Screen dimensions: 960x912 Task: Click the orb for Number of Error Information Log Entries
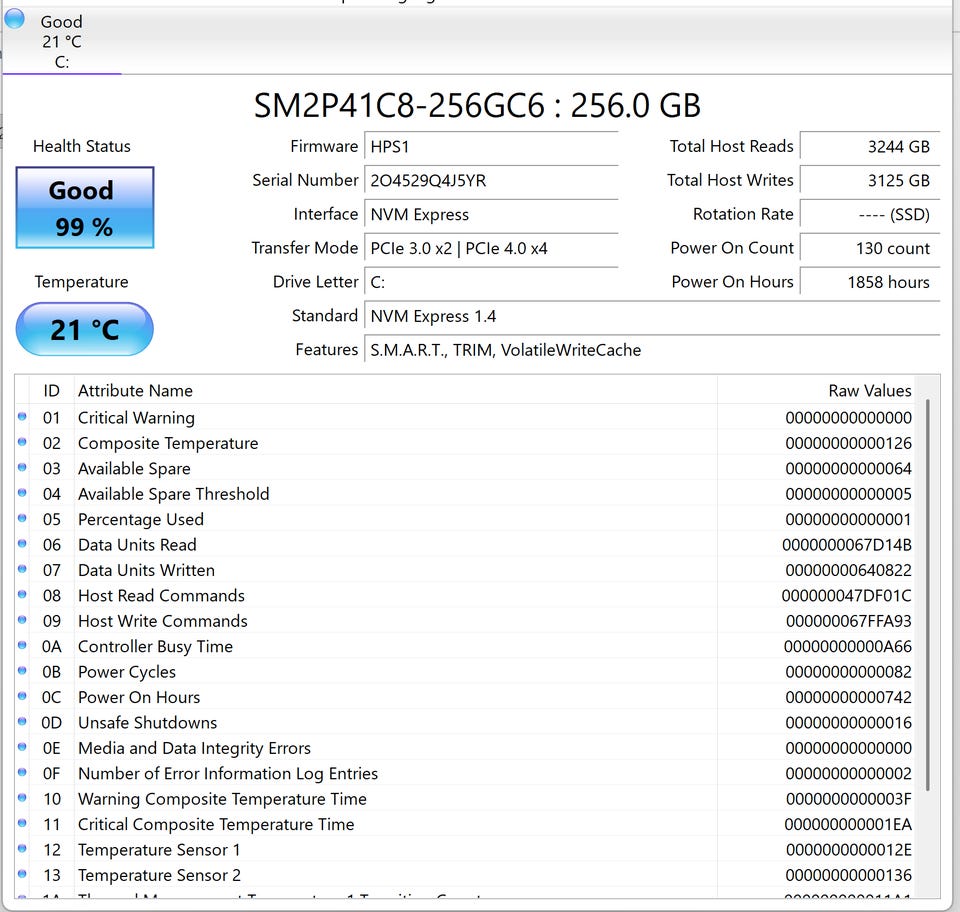(22, 772)
